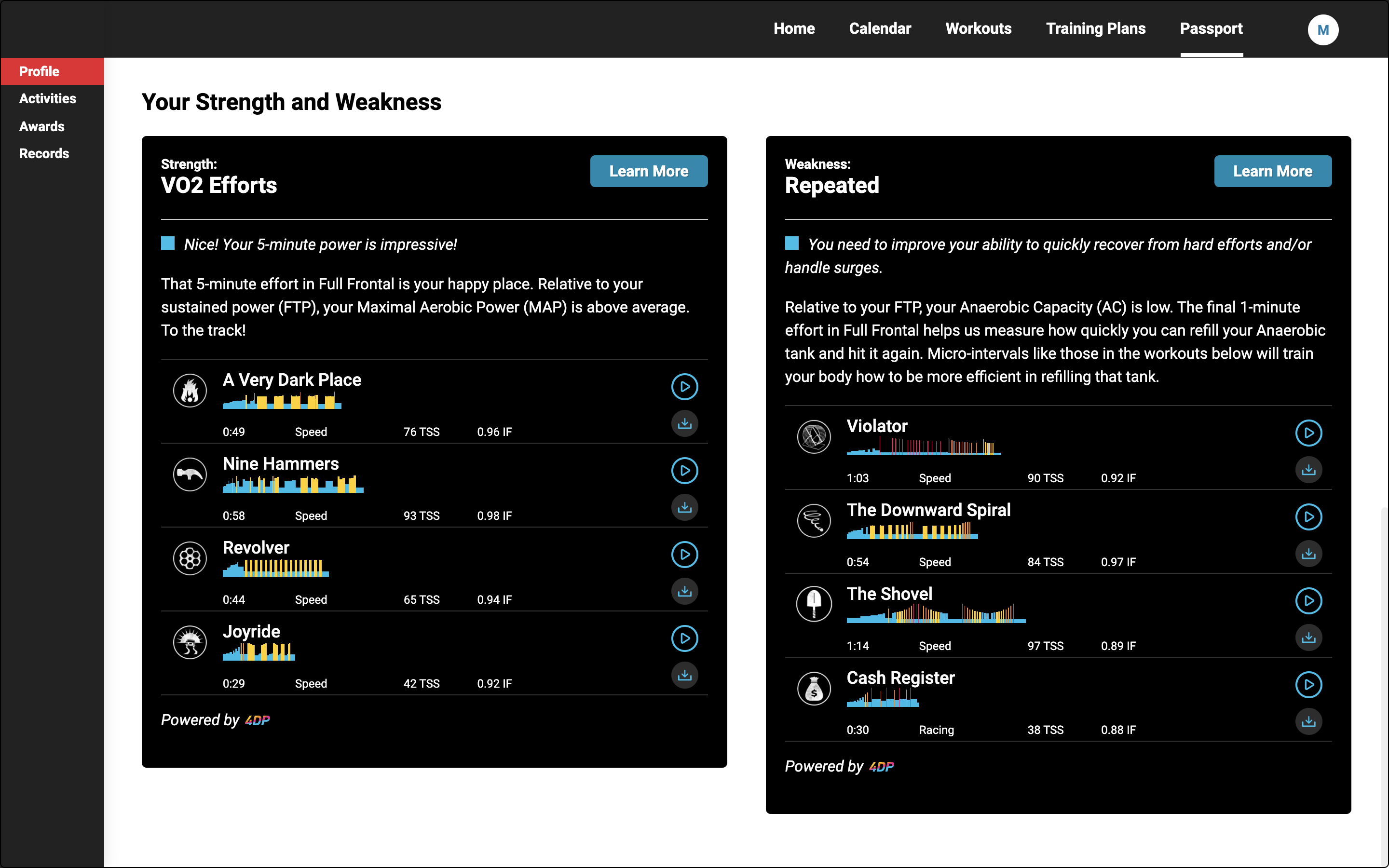Select the Passport tab
This screenshot has height=868, width=1389.
click(x=1211, y=29)
